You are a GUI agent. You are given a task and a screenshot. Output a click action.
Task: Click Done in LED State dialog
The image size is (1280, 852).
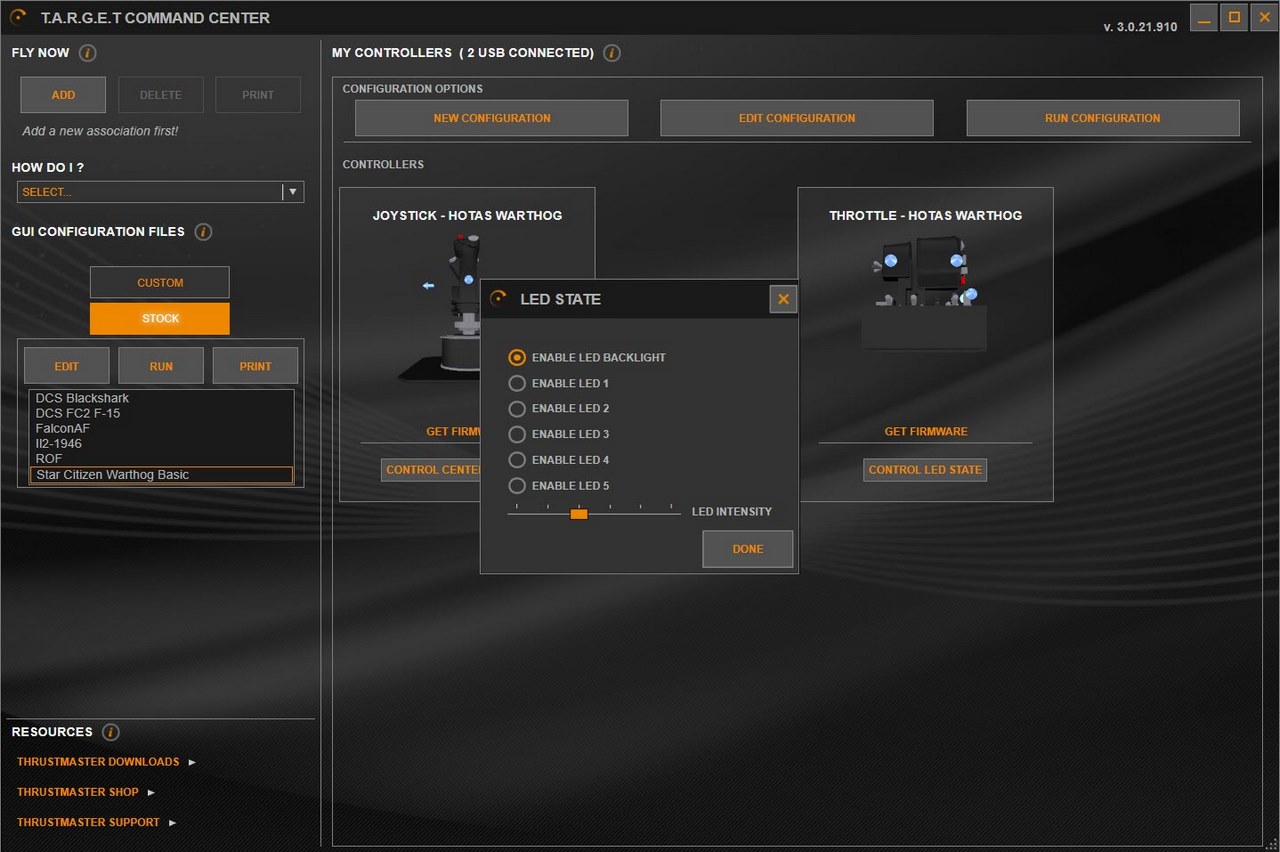748,549
